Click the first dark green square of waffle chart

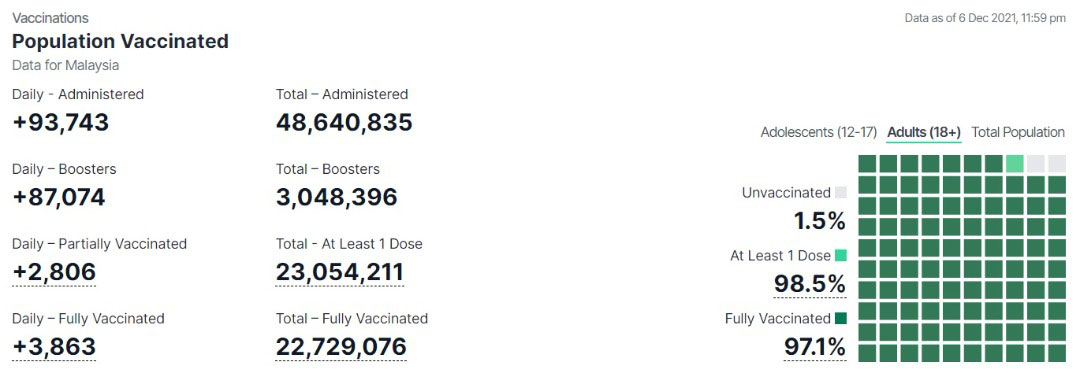(867, 164)
